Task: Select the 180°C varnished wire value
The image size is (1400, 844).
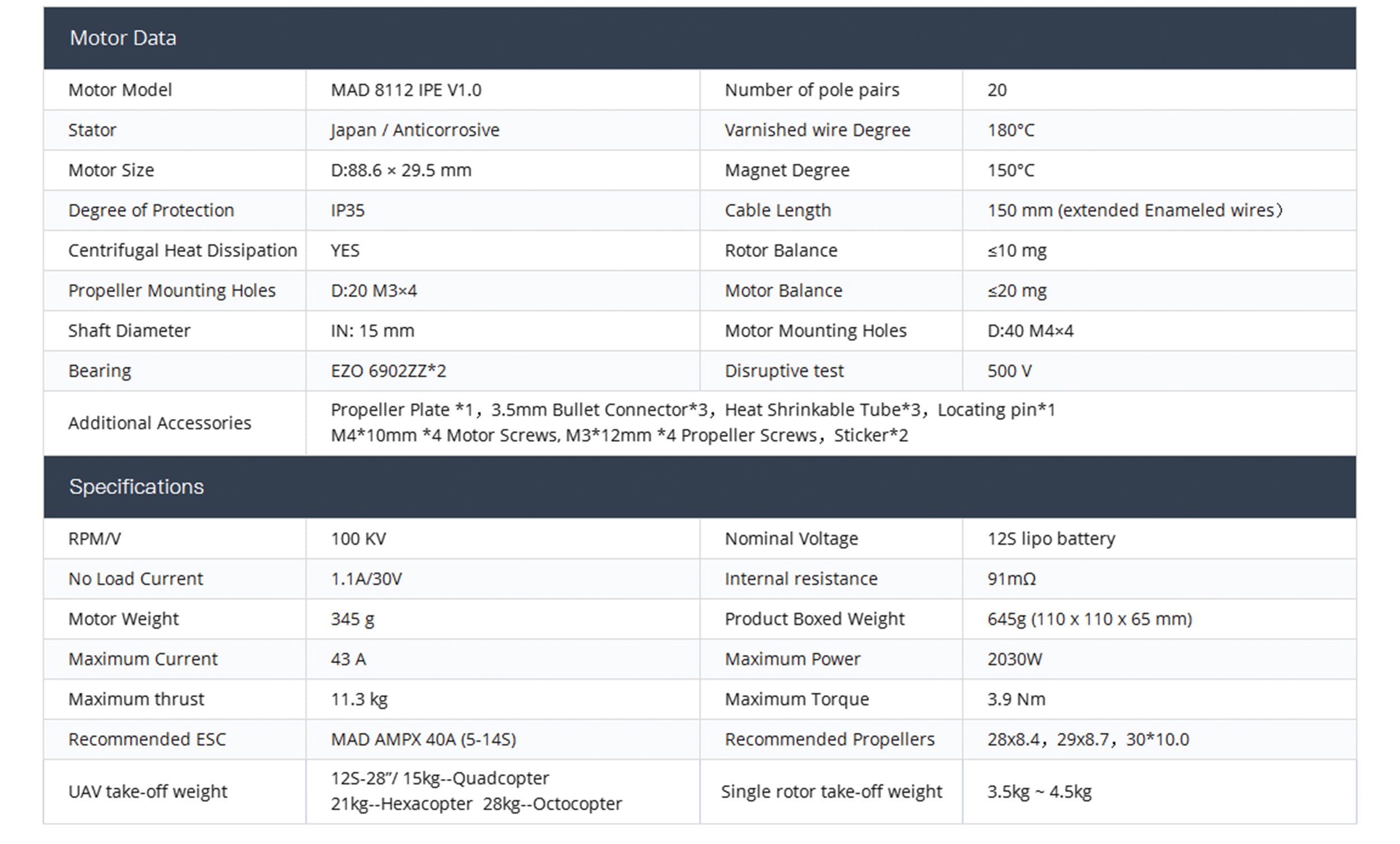Action: (x=1010, y=130)
